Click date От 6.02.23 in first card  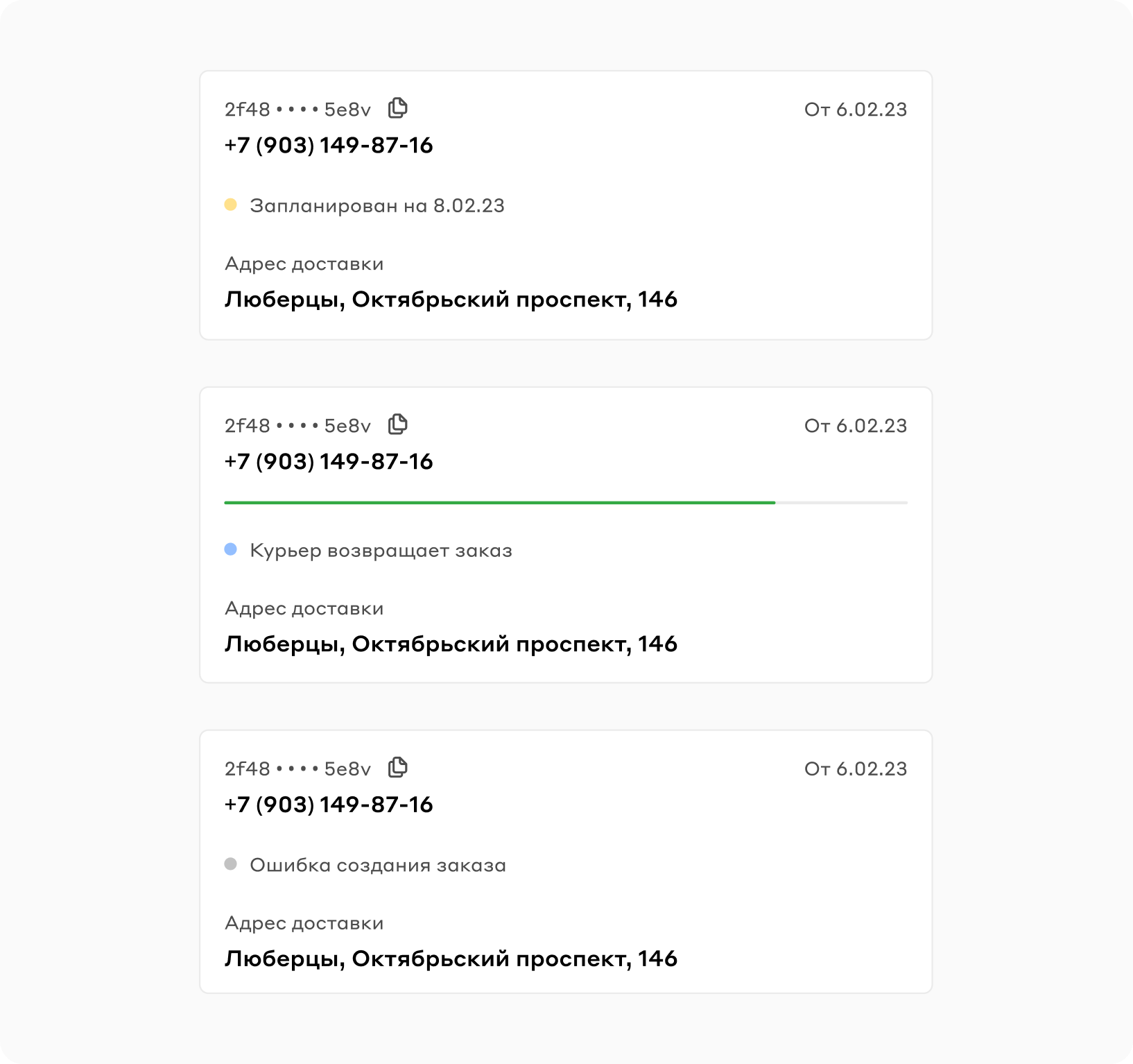click(x=856, y=110)
